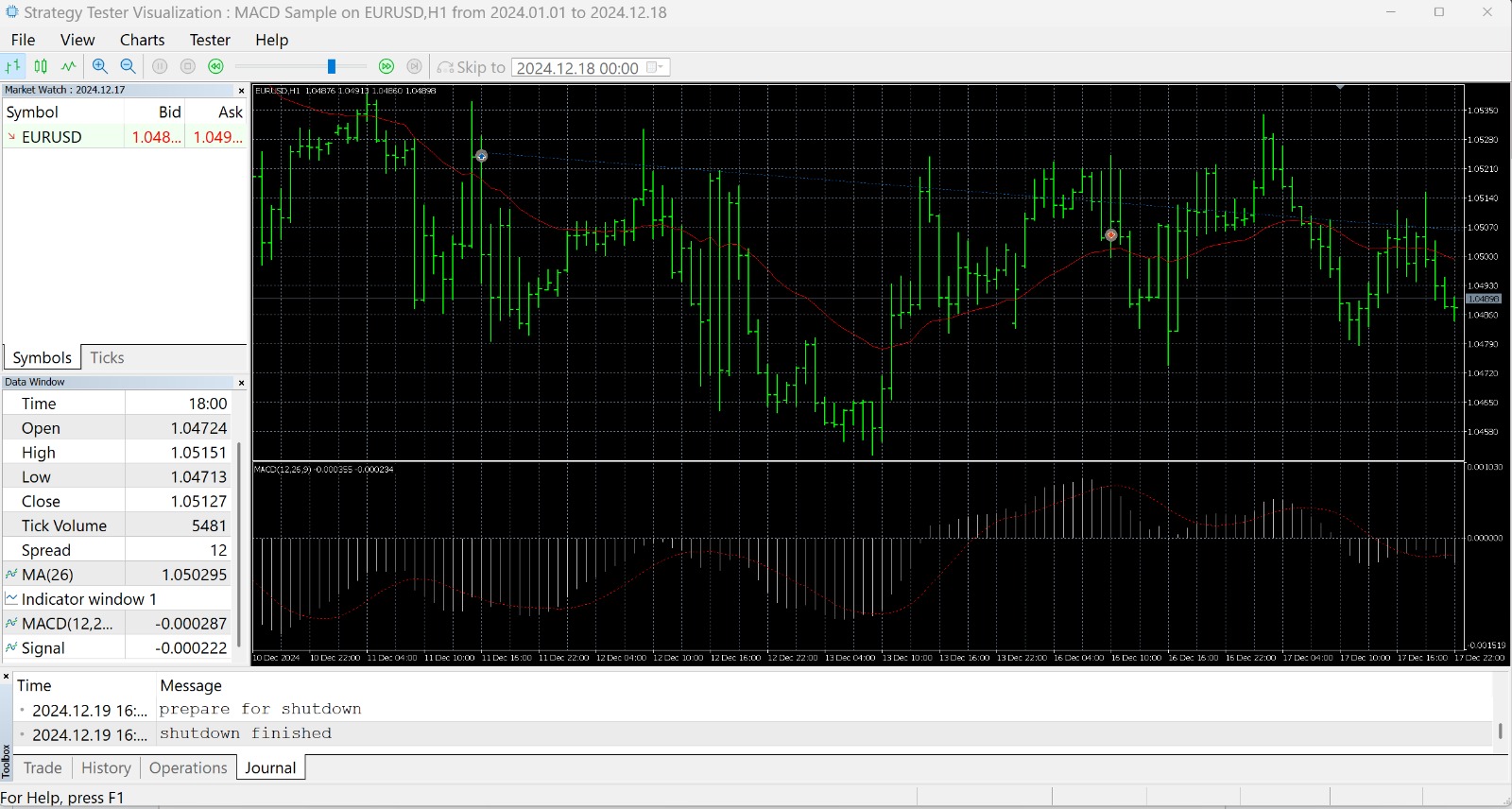Click the playback speed slider handle
The width and height of the screenshot is (1512, 809).
pos(332,66)
